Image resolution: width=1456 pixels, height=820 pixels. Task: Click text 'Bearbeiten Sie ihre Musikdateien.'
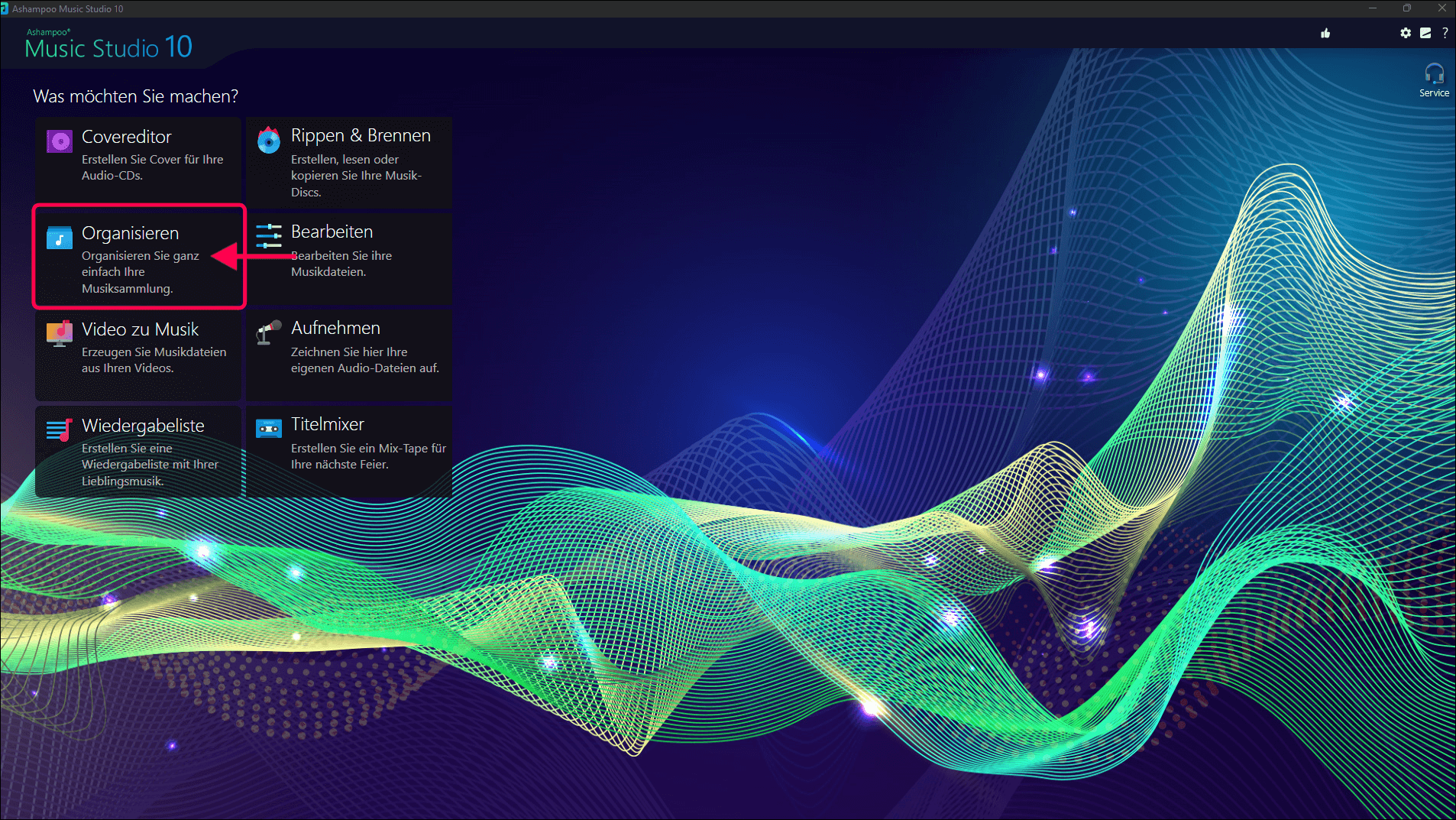click(x=341, y=264)
